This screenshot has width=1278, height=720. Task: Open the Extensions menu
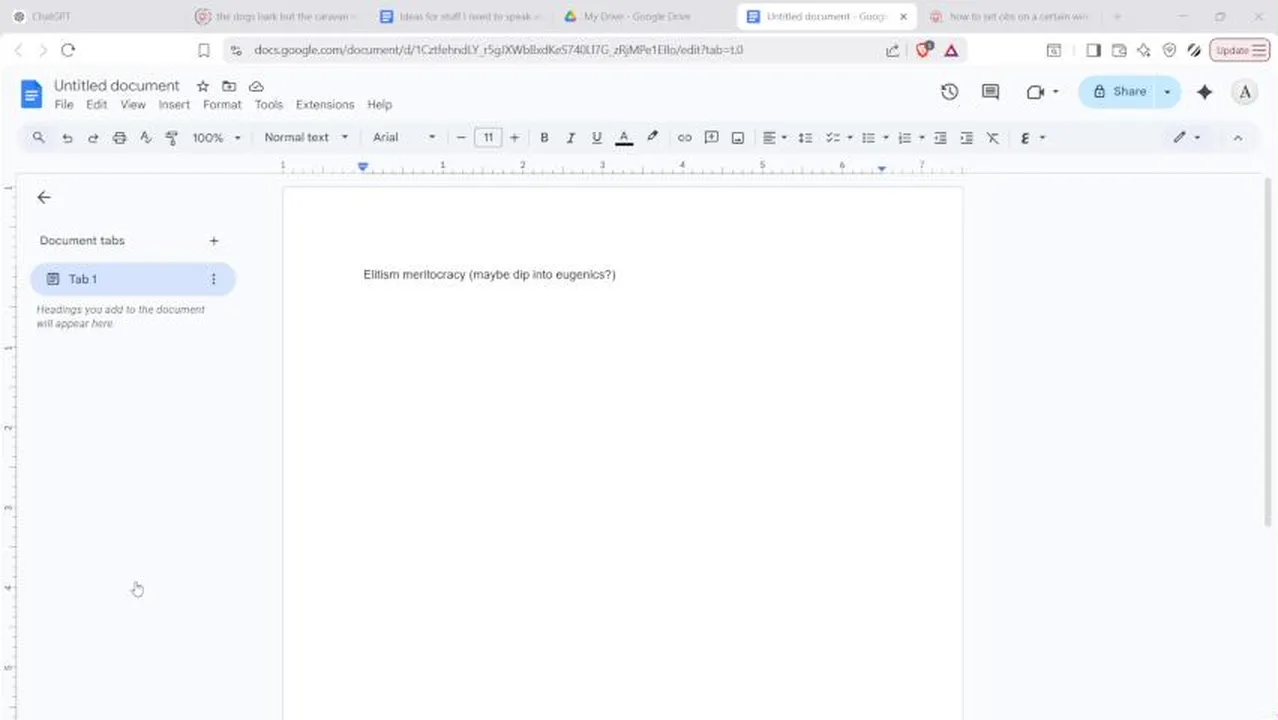[x=325, y=105]
